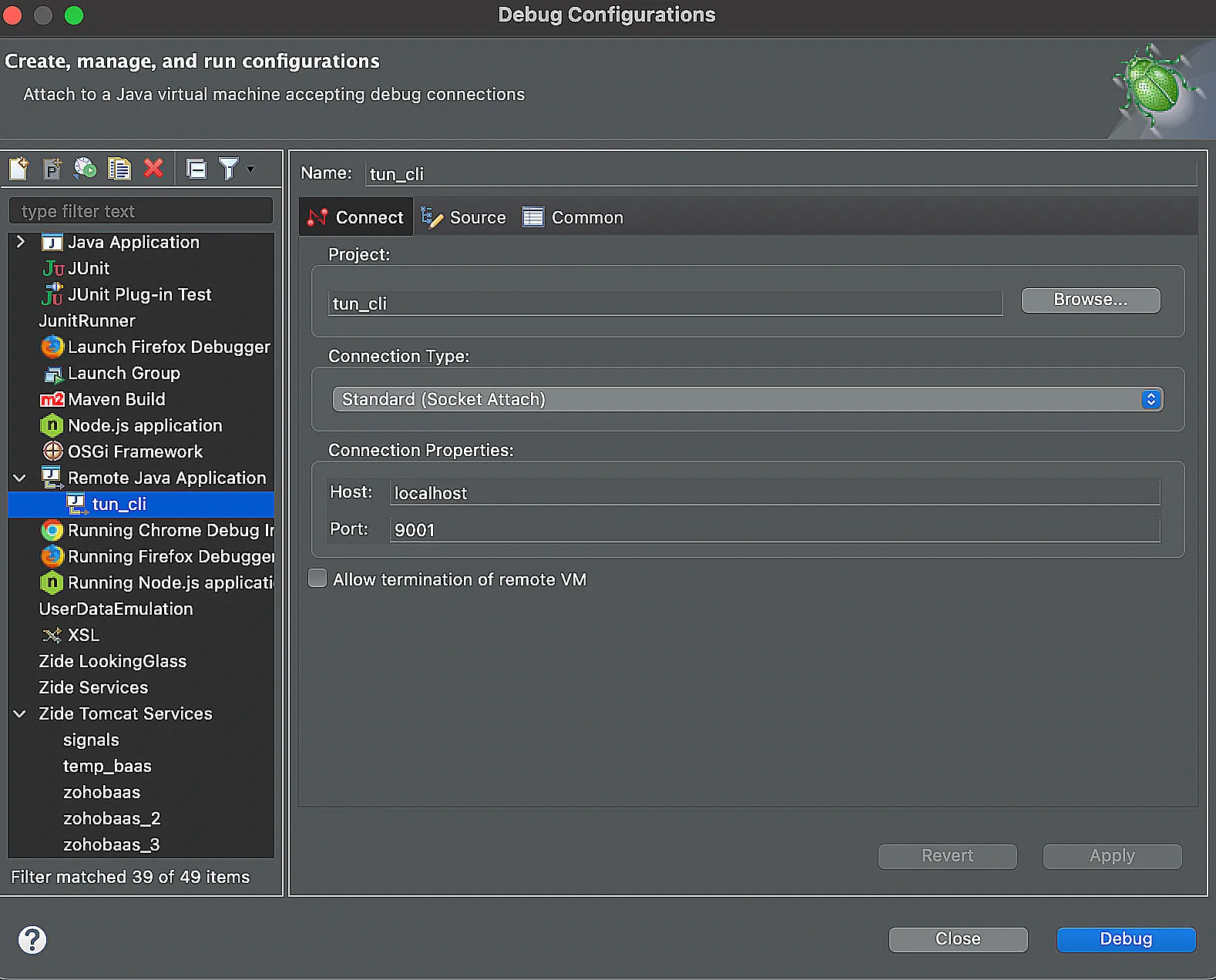Viewport: 1216px width, 980px height.
Task: Collapse the Remote Java Application node
Action: (20, 478)
